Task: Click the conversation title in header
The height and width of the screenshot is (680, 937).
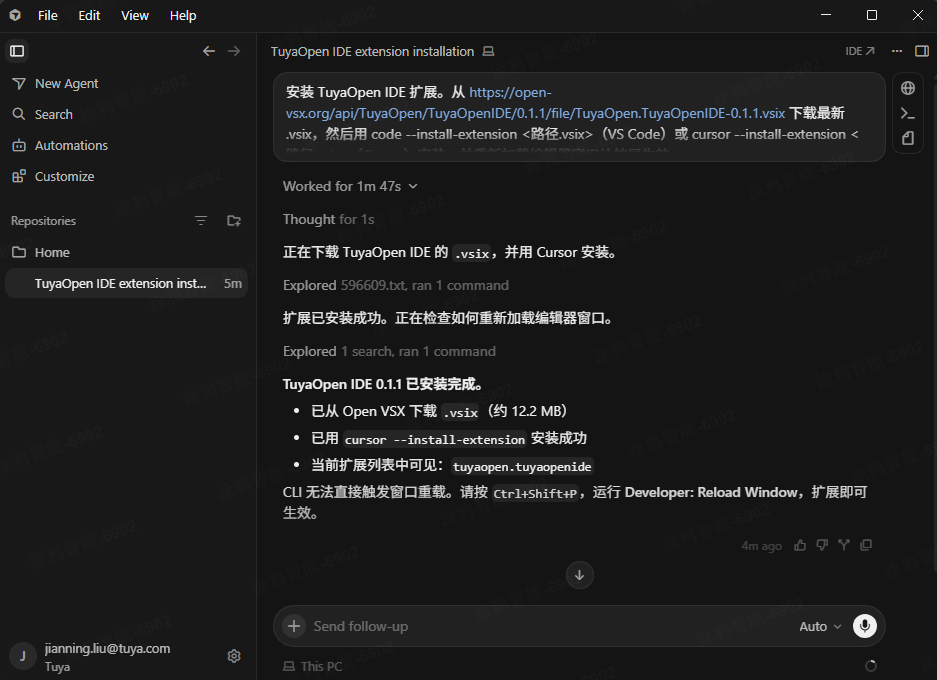Action: click(372, 51)
